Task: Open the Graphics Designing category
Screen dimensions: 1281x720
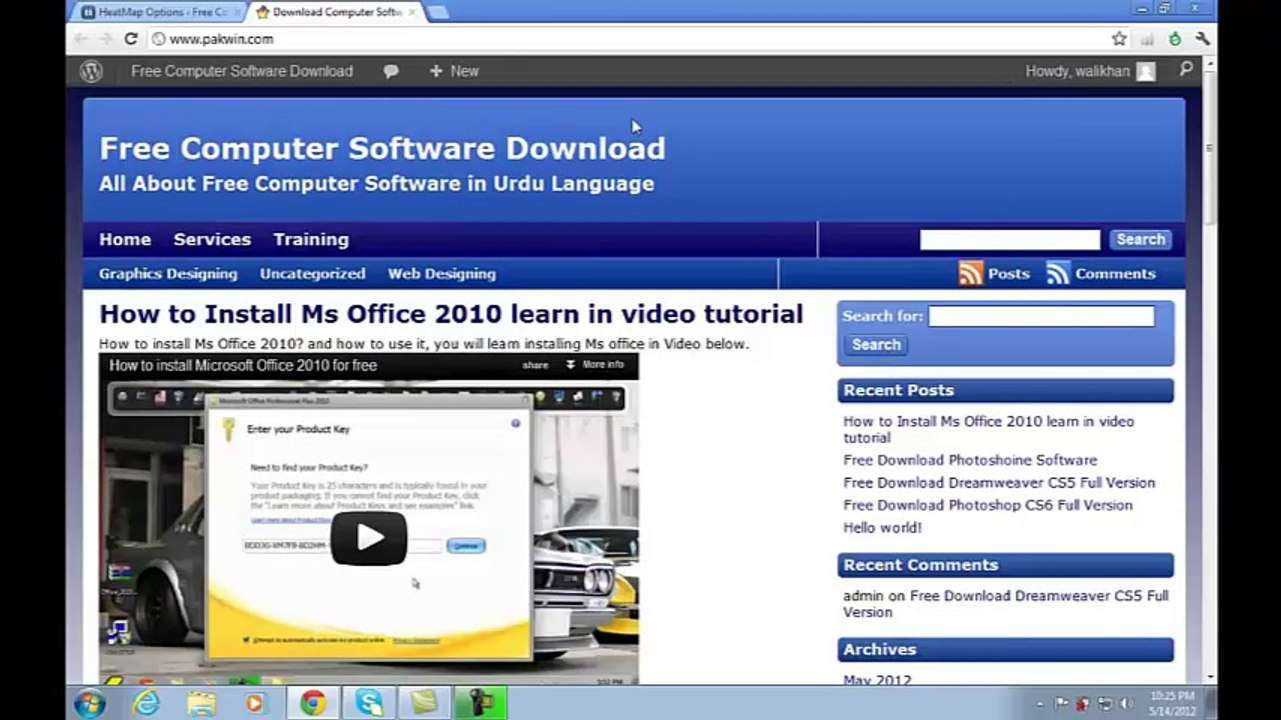Action: click(x=168, y=273)
